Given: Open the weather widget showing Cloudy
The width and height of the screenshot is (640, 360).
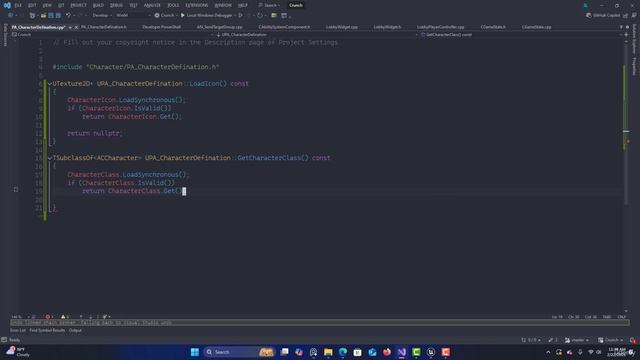Looking at the screenshot, I should point(18,352).
